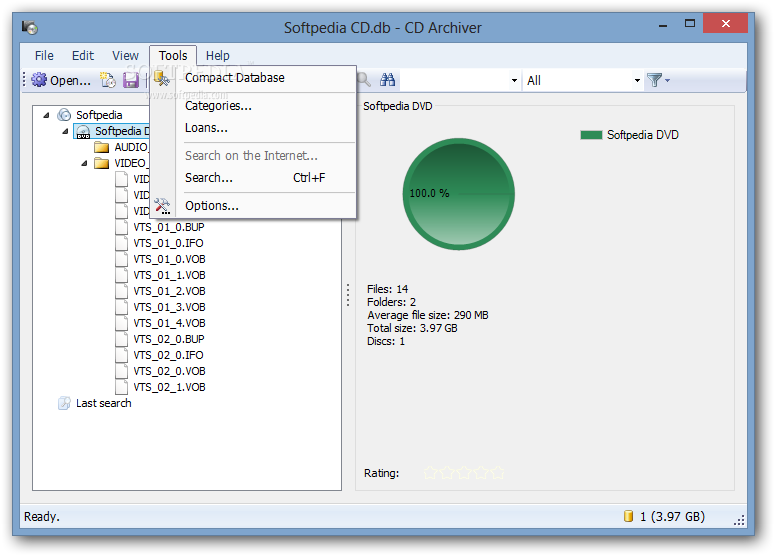Select VTS_01_0.IFO in the tree
The image size is (775, 556).
pyautogui.click(x=168, y=243)
